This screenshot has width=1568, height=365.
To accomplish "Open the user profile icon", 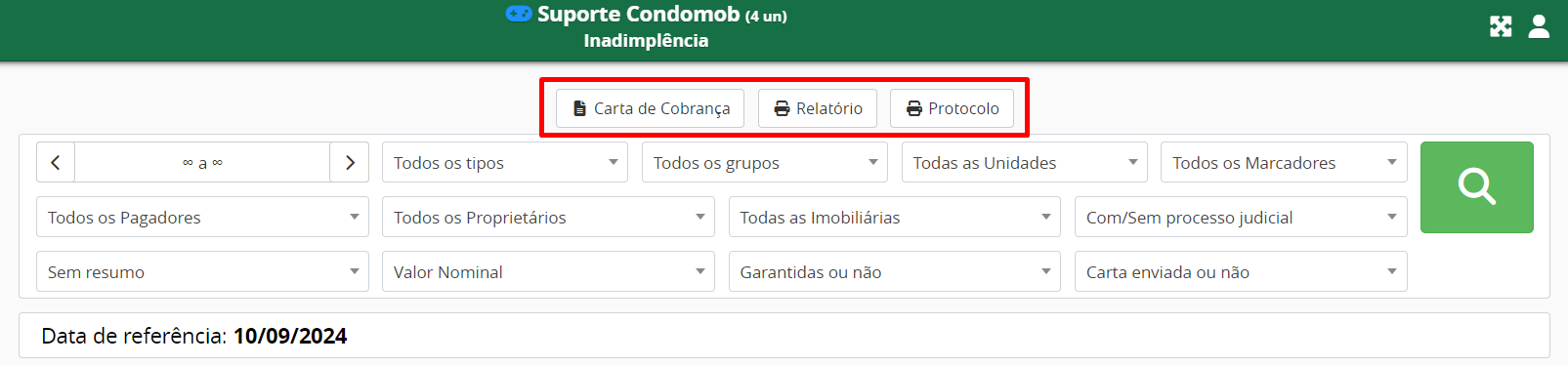I will 1539,26.
